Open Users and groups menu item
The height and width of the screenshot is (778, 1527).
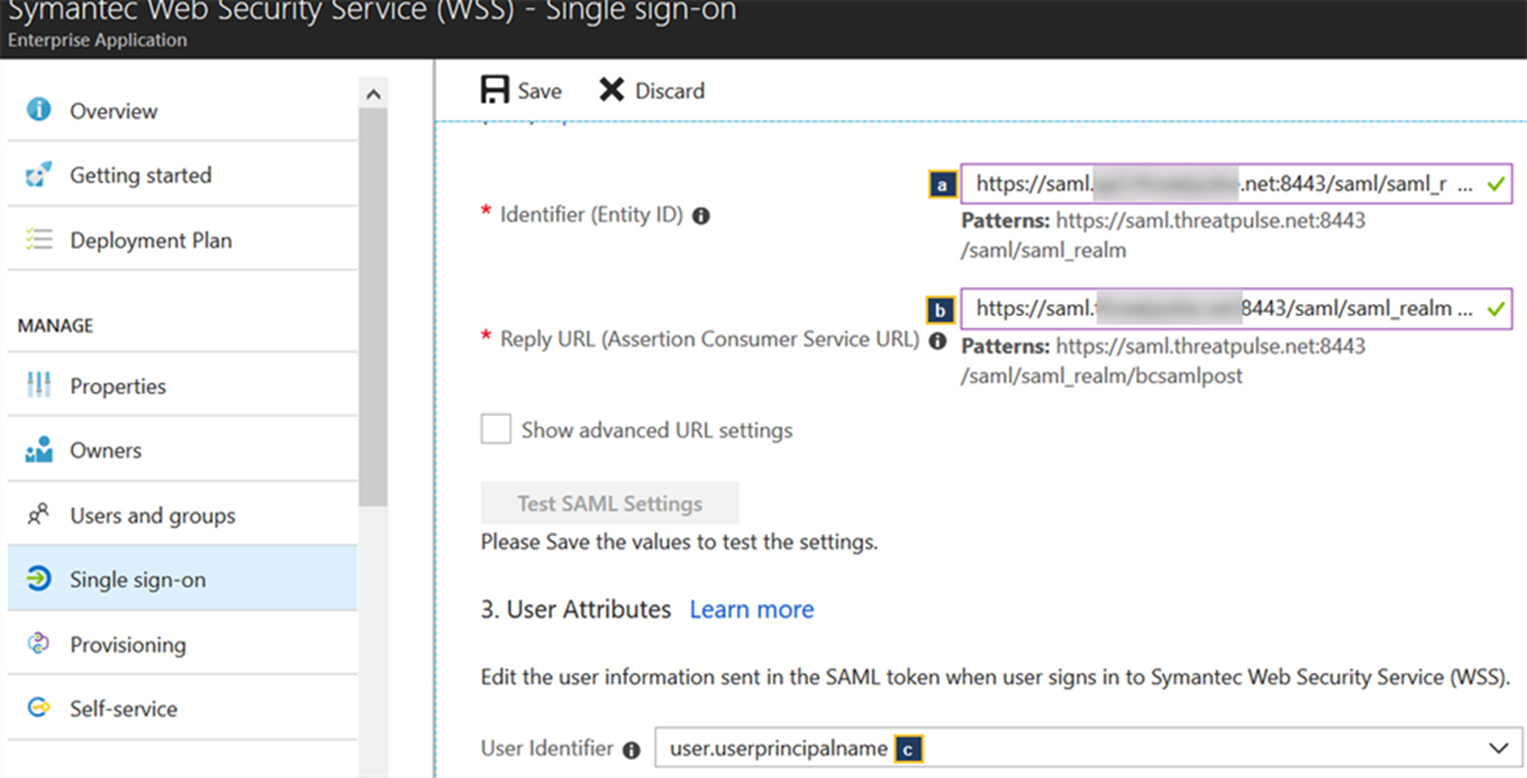[152, 516]
